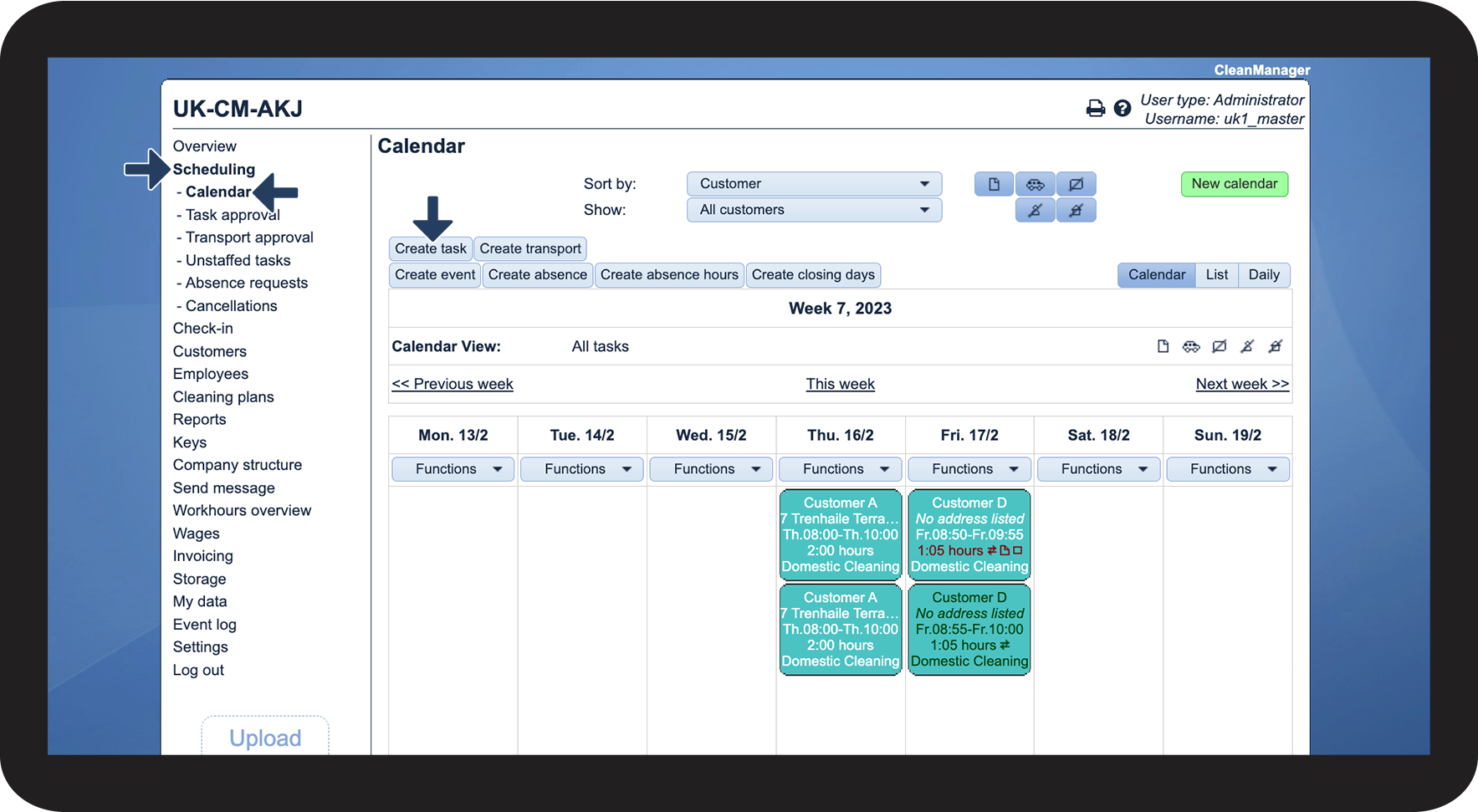Image resolution: width=1478 pixels, height=812 pixels.
Task: Open Event log in sidebar
Action: (x=205, y=625)
